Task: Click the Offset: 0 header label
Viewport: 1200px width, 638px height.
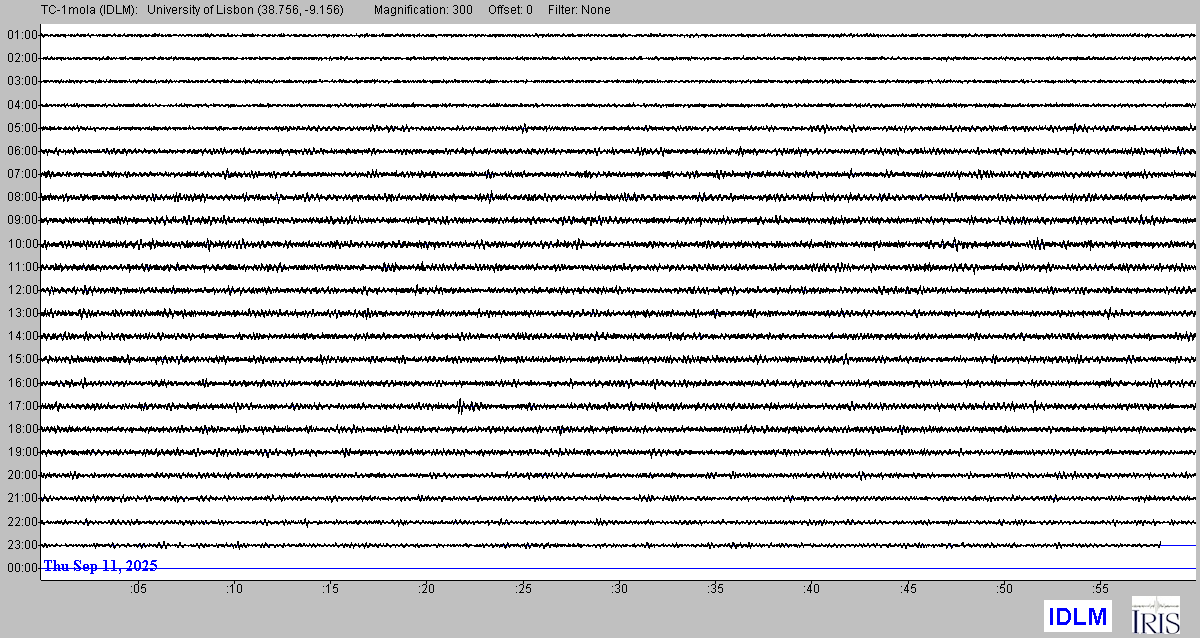Action: point(510,10)
